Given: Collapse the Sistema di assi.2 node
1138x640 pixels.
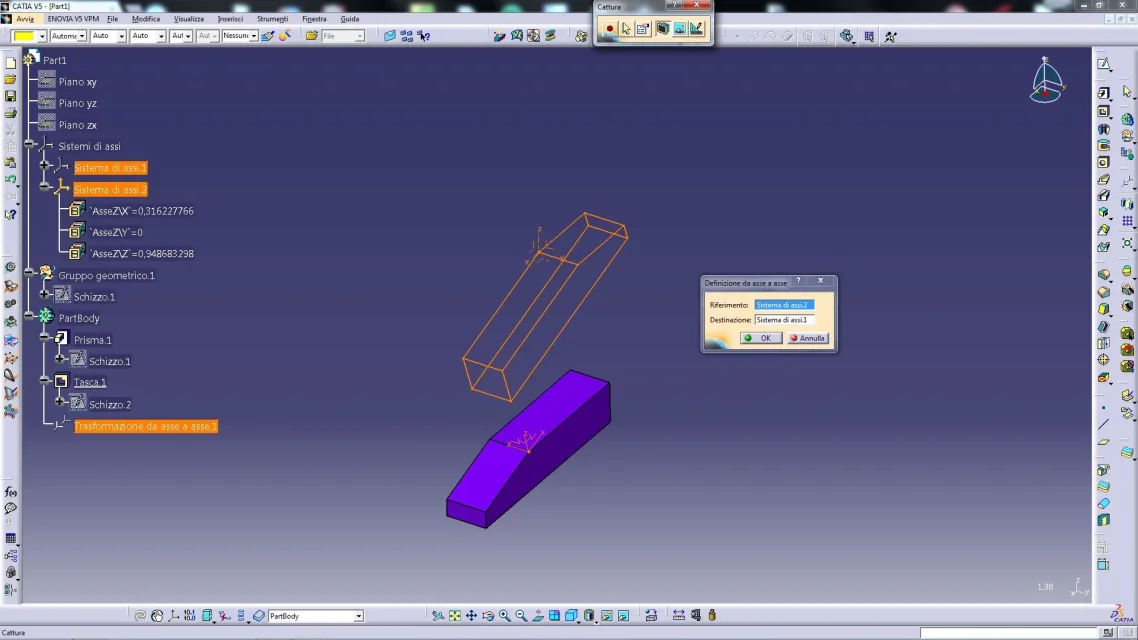Looking at the screenshot, I should 44,187.
